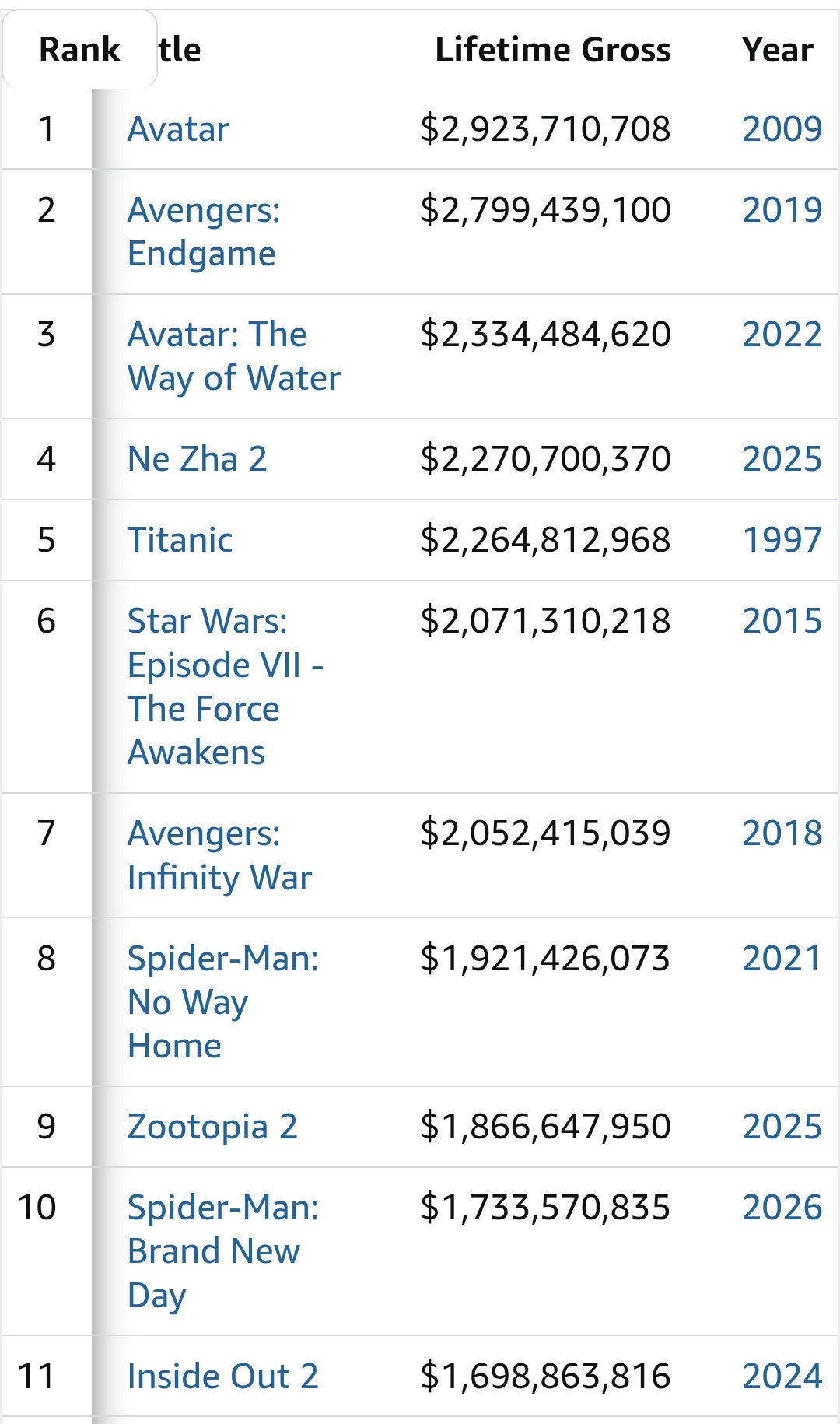Click the Year column header

[778, 50]
